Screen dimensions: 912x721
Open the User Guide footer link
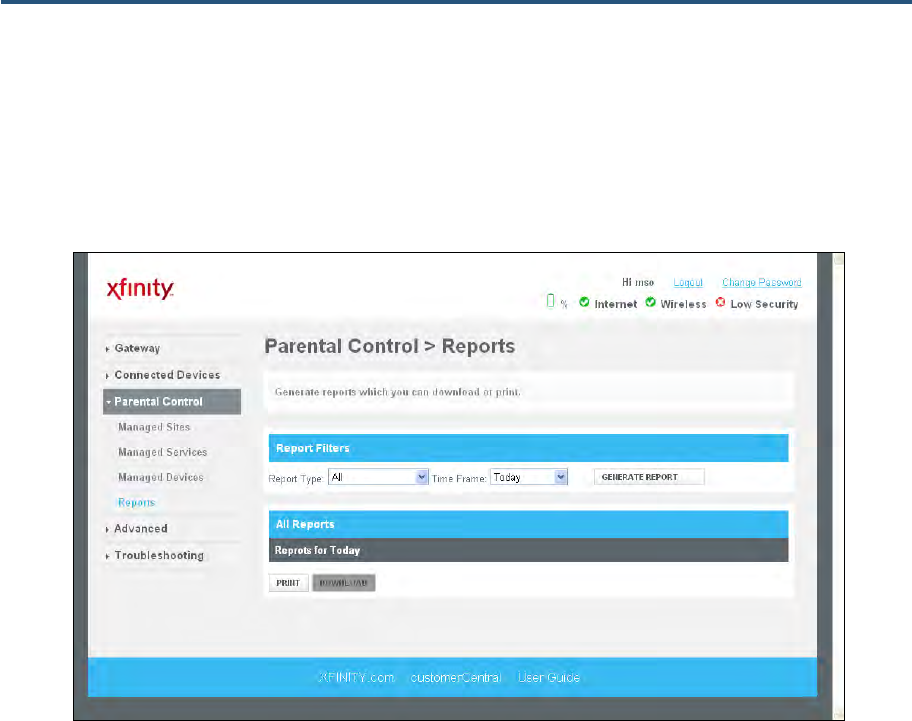[548, 677]
